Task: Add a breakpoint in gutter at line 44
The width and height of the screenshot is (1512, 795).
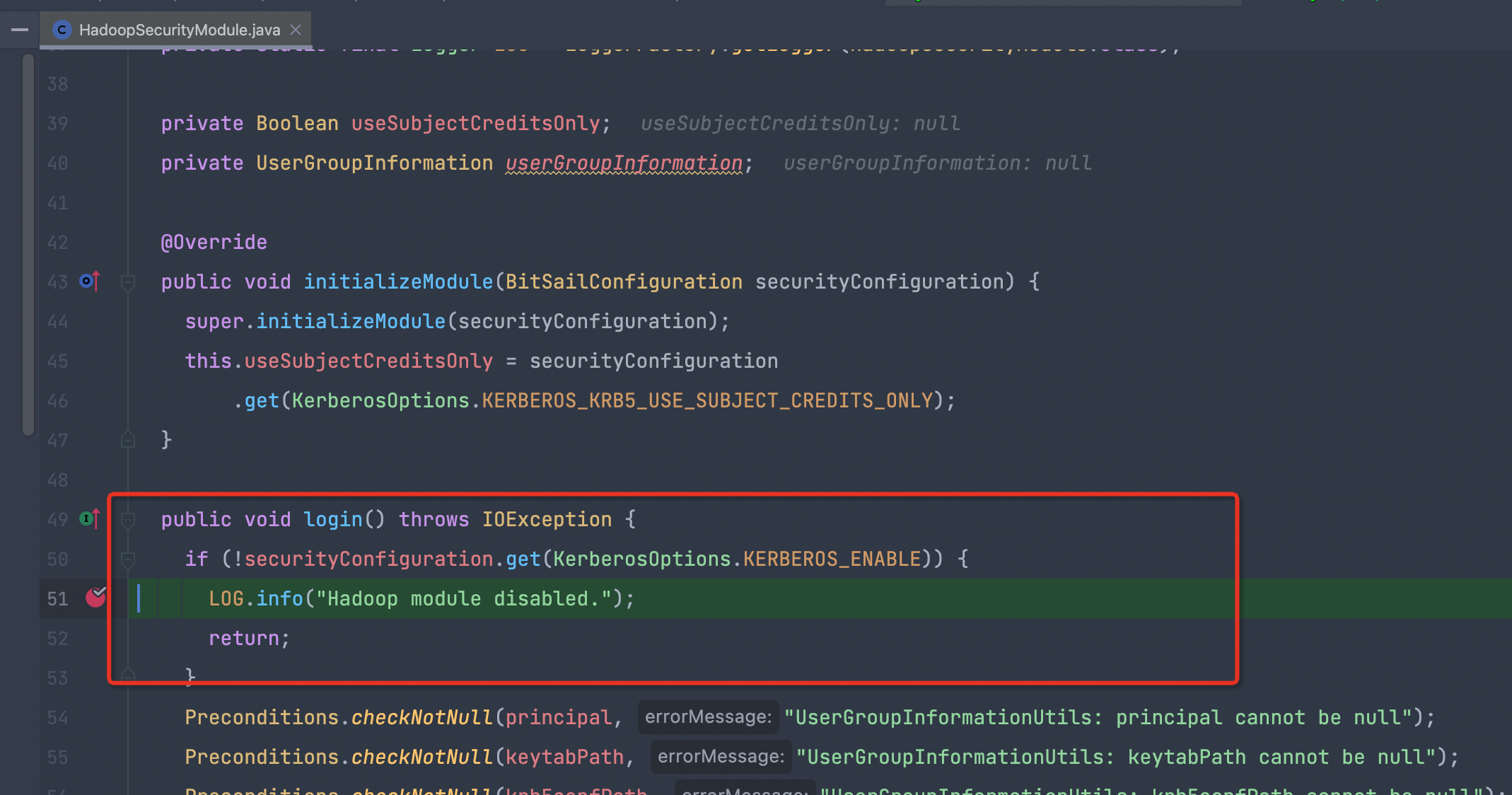Action: tap(95, 322)
